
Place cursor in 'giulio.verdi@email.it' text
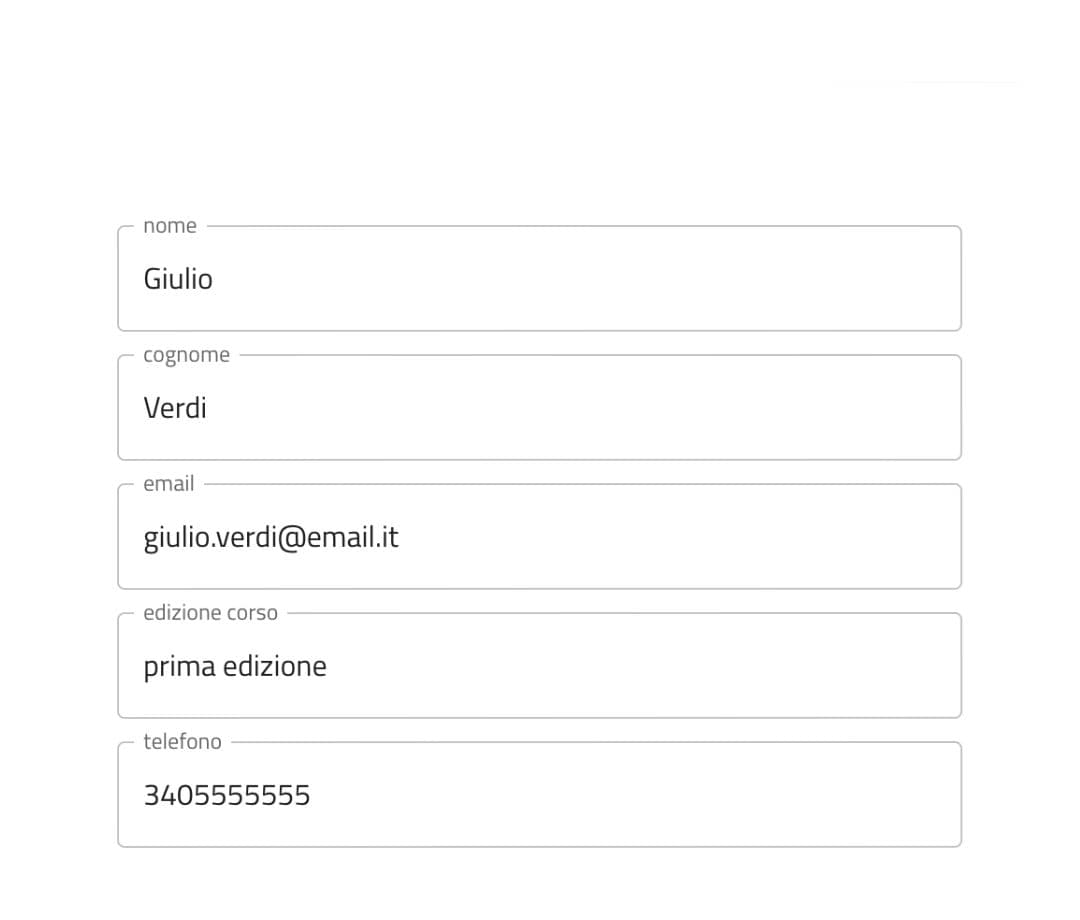coord(271,537)
